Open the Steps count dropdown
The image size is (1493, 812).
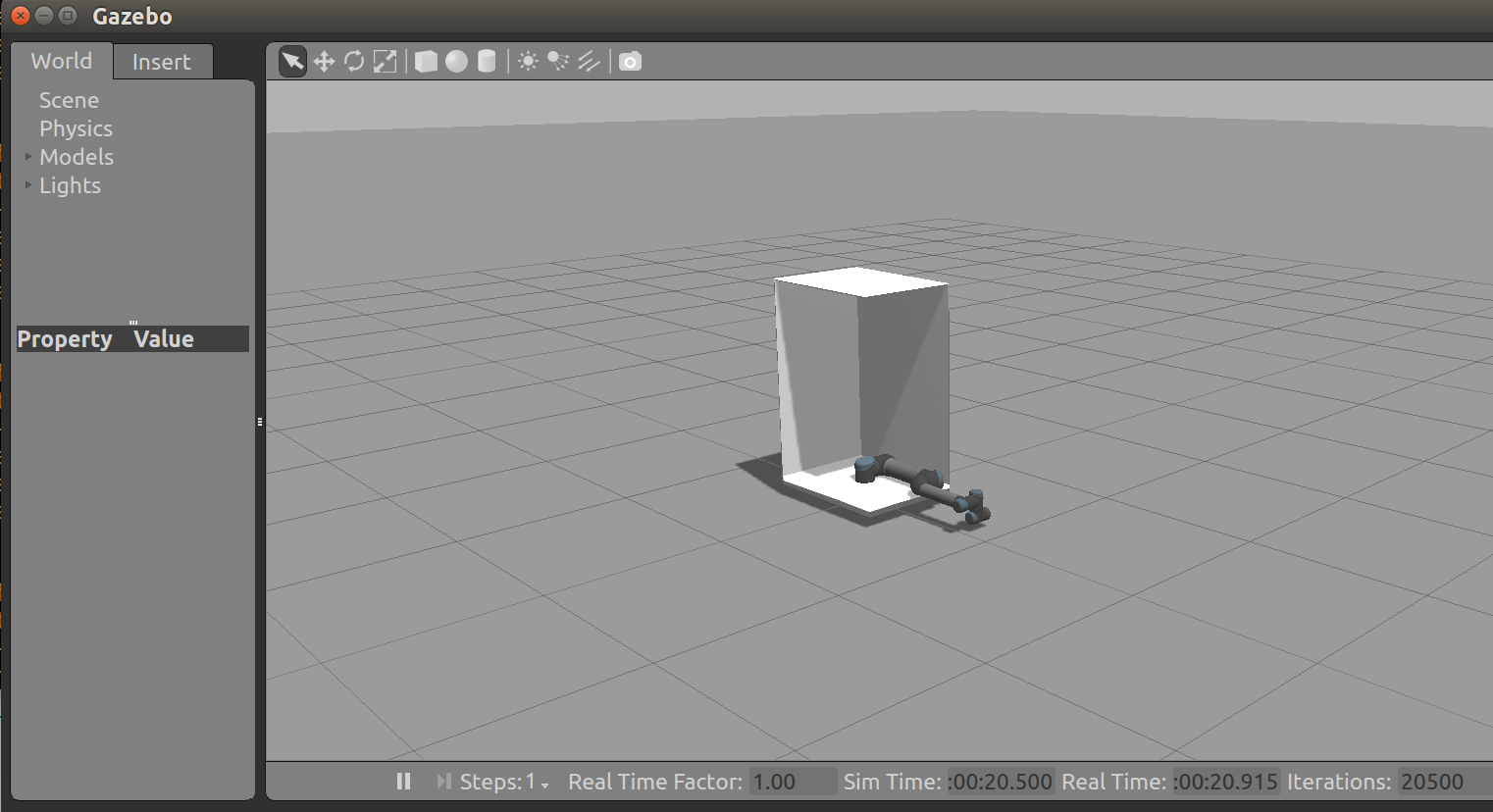pos(543,785)
